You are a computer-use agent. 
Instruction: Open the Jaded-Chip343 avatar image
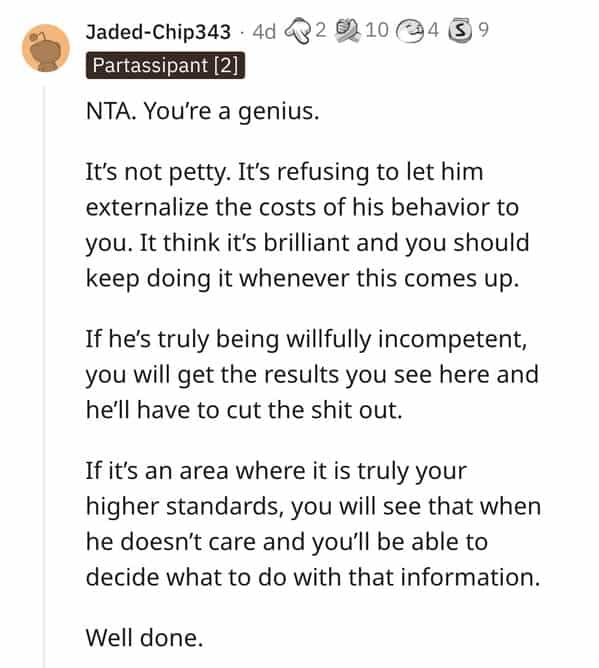(x=46, y=48)
